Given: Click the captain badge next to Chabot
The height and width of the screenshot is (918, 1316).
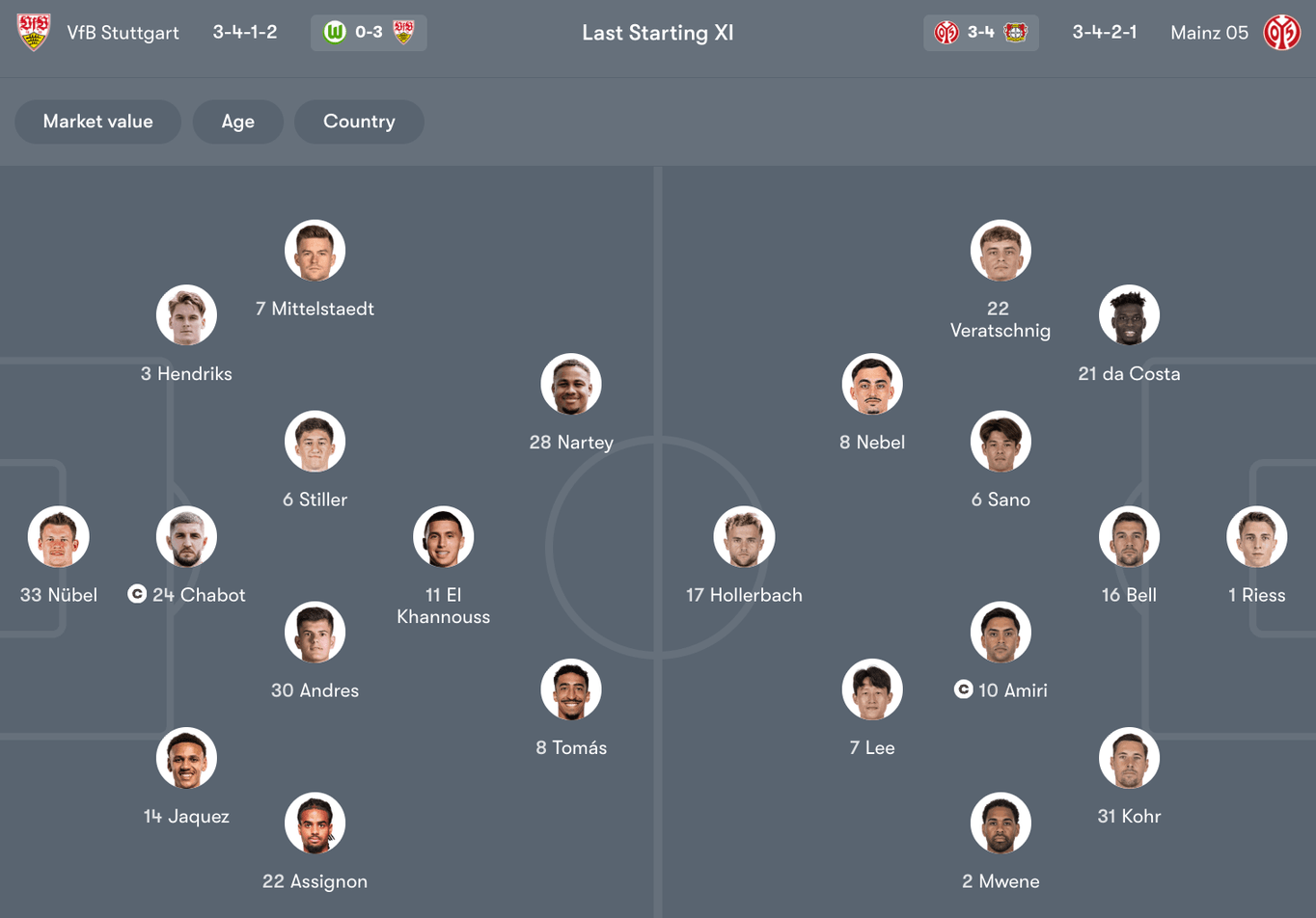Looking at the screenshot, I should [135, 595].
